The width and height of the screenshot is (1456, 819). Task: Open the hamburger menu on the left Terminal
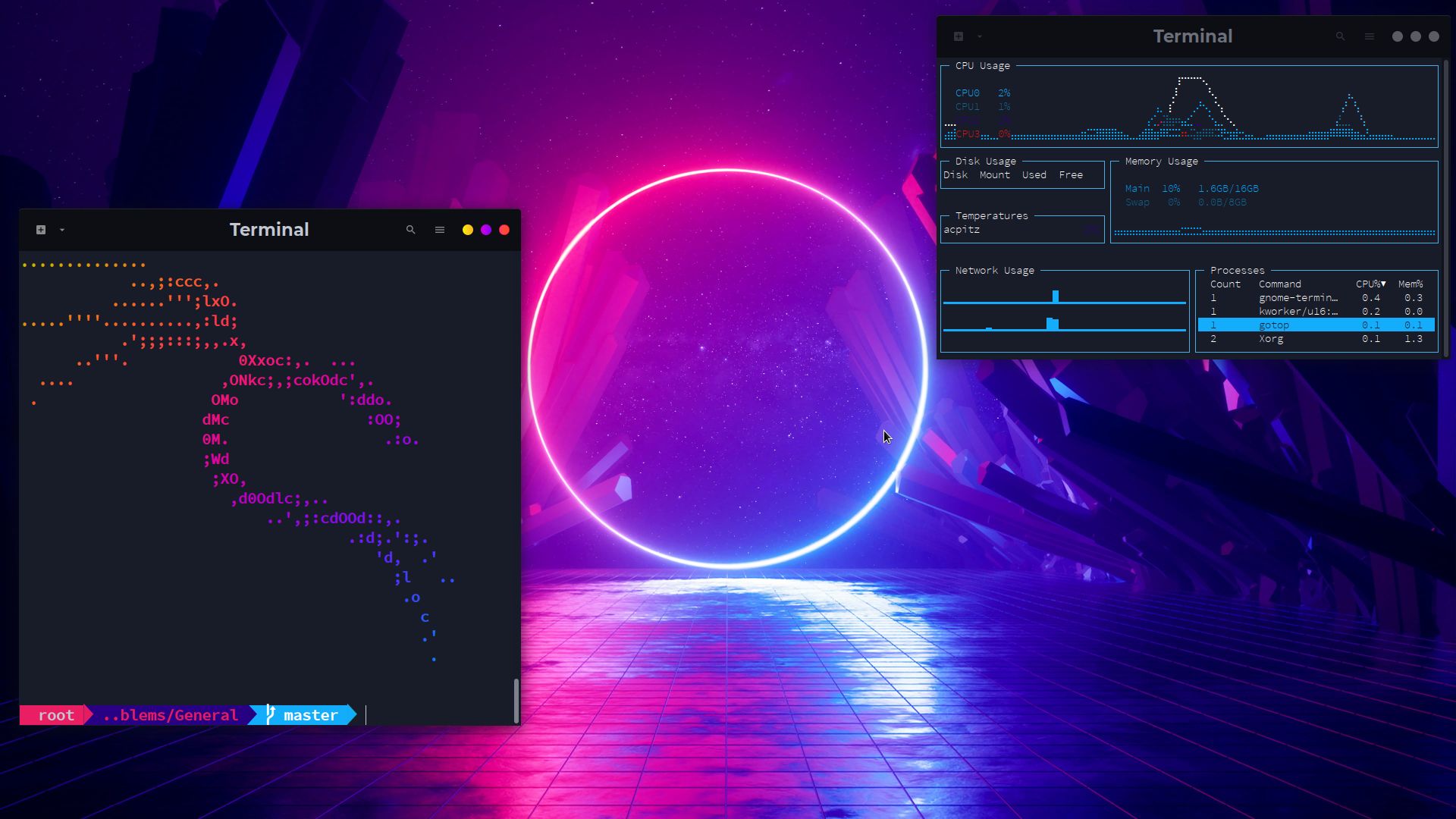[x=439, y=230]
